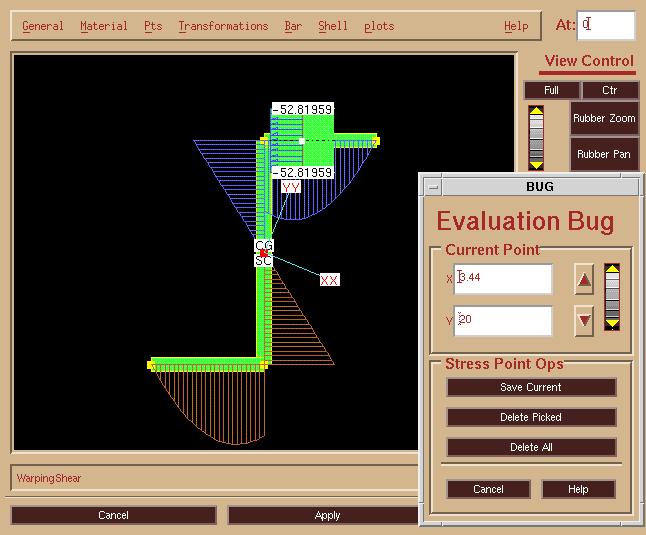Image resolution: width=646 pixels, height=535 pixels.
Task: Click the Rubber Zoom view button
Action: [604, 118]
